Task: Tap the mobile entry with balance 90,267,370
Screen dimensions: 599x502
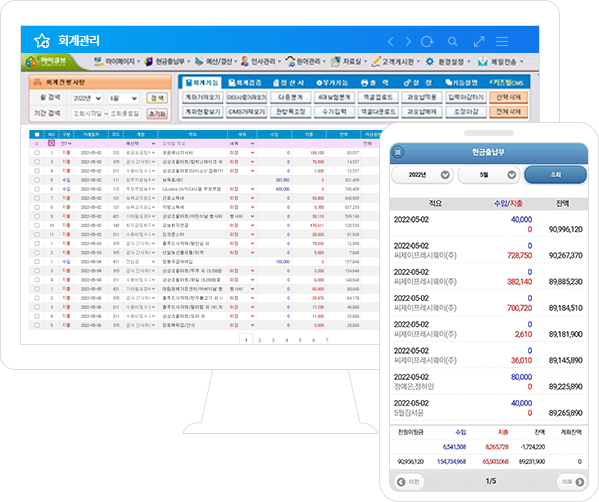Action: pyautogui.click(x=489, y=251)
